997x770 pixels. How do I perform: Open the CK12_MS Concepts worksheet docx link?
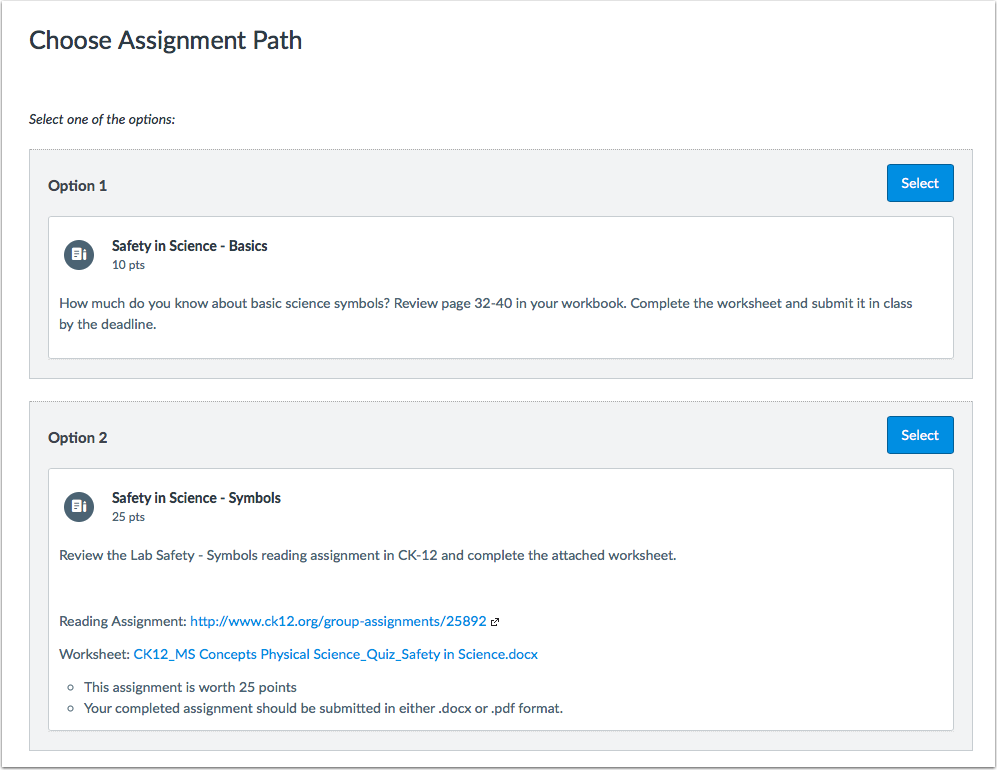pos(336,654)
